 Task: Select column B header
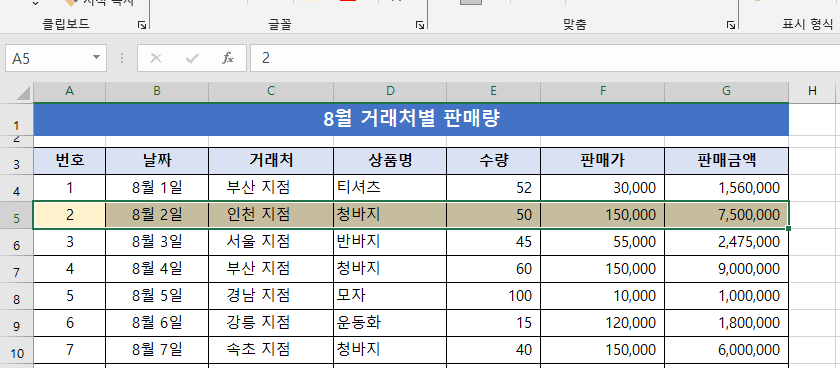point(157,92)
